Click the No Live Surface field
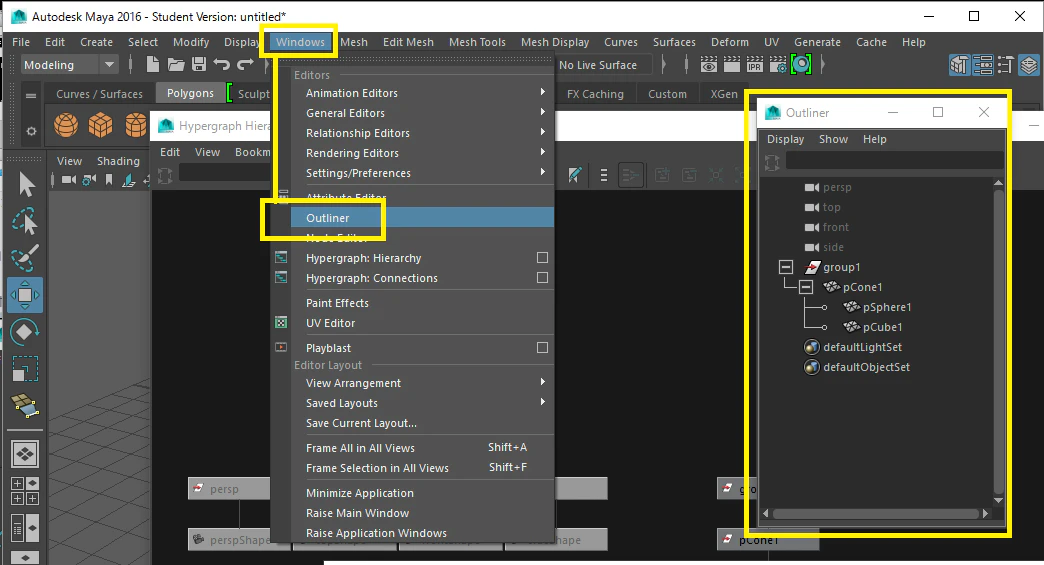The image size is (1044, 565). [x=606, y=65]
